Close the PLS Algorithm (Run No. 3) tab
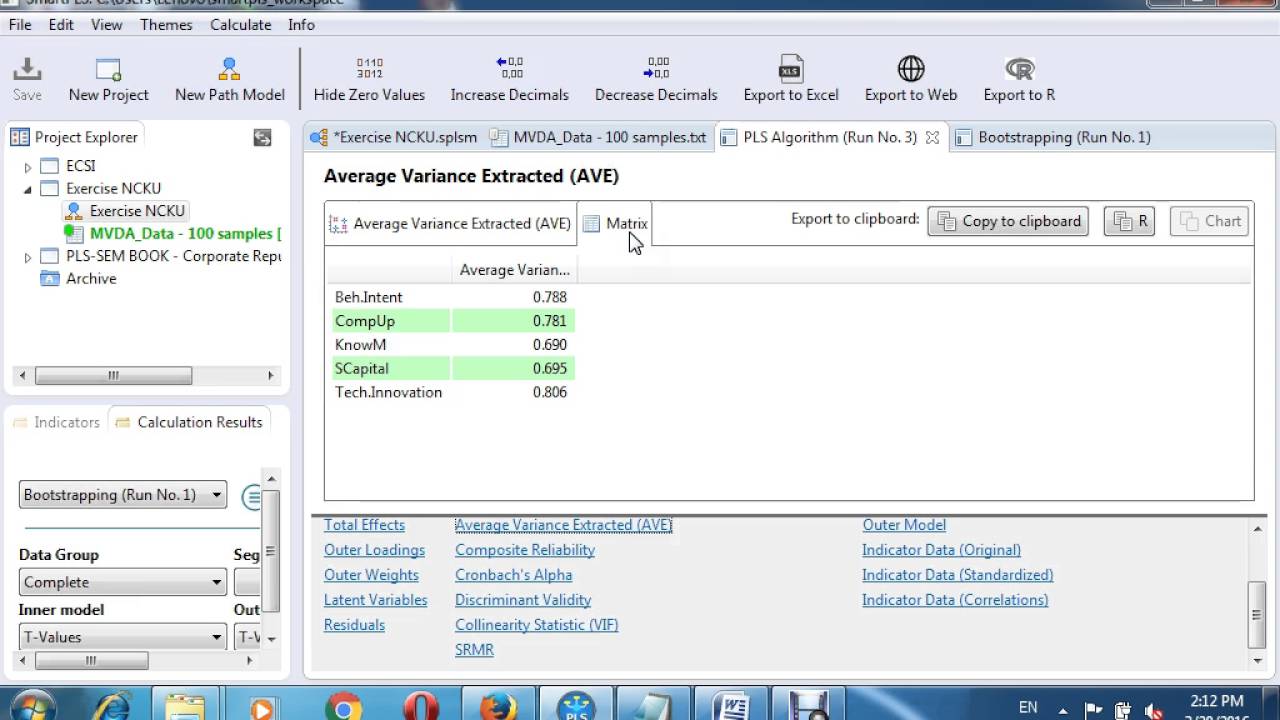Image resolution: width=1280 pixels, height=720 pixels. [x=932, y=138]
